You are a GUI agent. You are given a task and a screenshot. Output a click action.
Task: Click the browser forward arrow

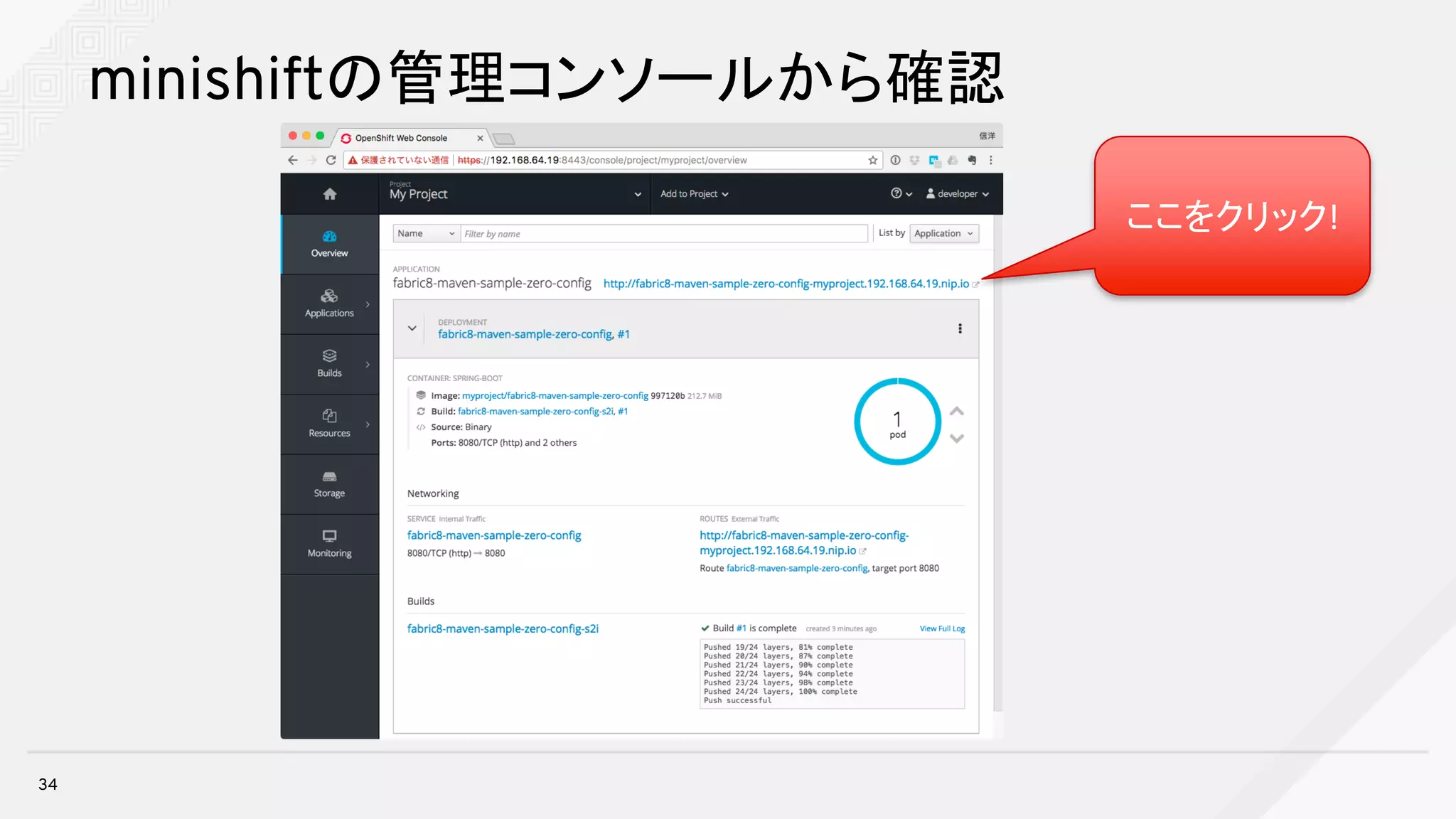pos(311,160)
